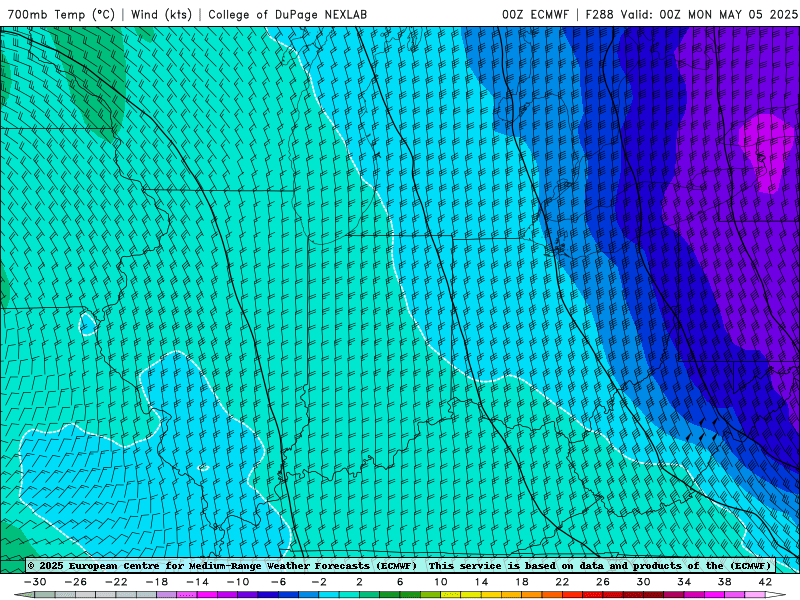The width and height of the screenshot is (800, 600).
Task: Click the legend value 14
Action: (481, 582)
